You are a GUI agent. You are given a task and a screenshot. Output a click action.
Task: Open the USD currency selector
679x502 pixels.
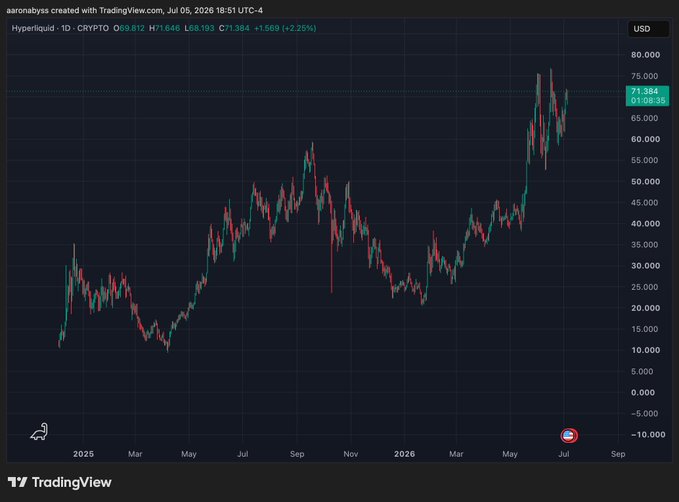tap(648, 29)
